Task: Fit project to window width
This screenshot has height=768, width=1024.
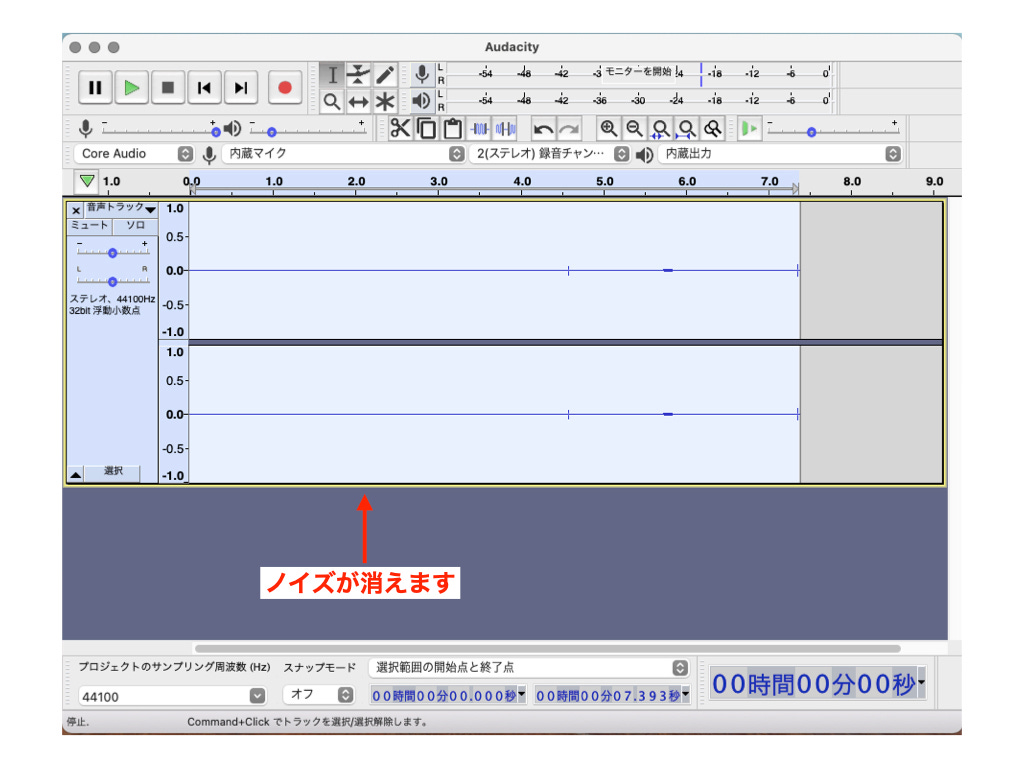Action: click(x=686, y=129)
